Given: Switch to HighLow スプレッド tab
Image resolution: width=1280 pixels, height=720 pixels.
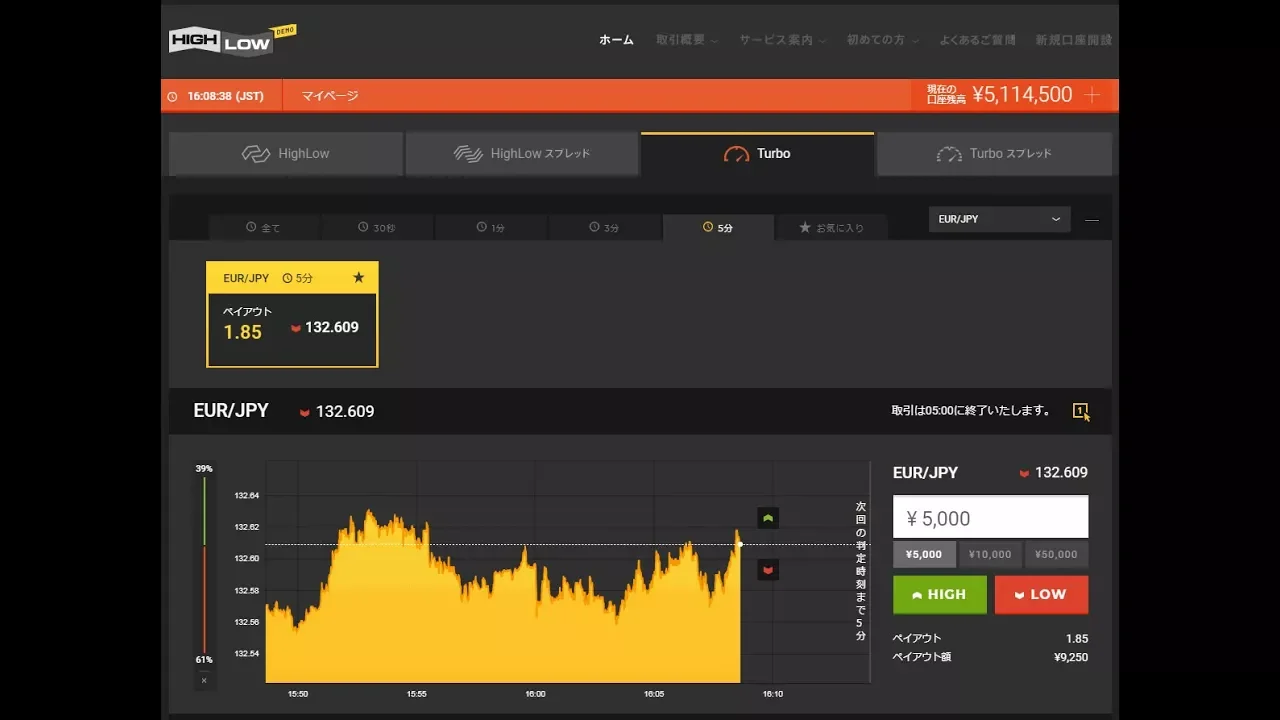Looking at the screenshot, I should tap(522, 154).
